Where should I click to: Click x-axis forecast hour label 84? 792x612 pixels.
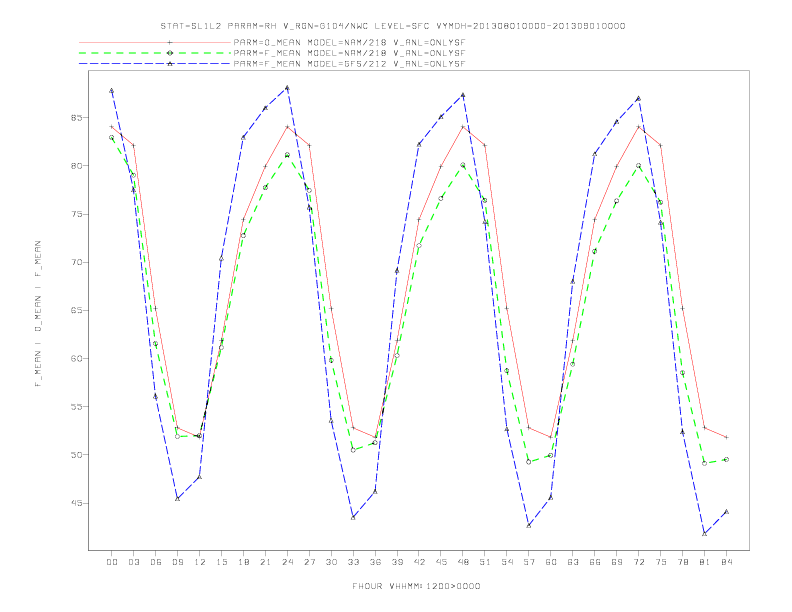726,562
